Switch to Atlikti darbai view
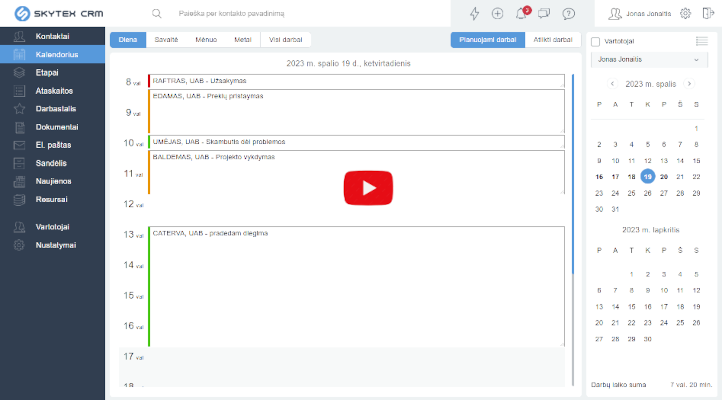The width and height of the screenshot is (722, 400). [x=553, y=40]
